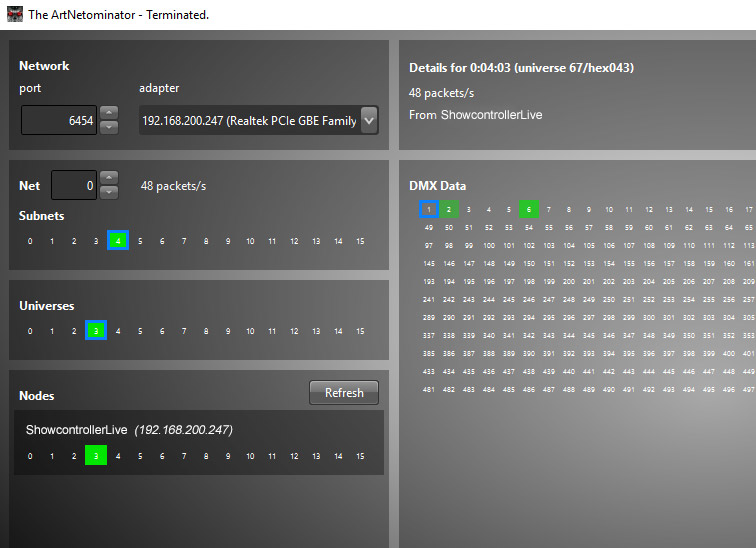Switch to universe 0 in Universes row
This screenshot has height=548, width=756.
coord(30,331)
